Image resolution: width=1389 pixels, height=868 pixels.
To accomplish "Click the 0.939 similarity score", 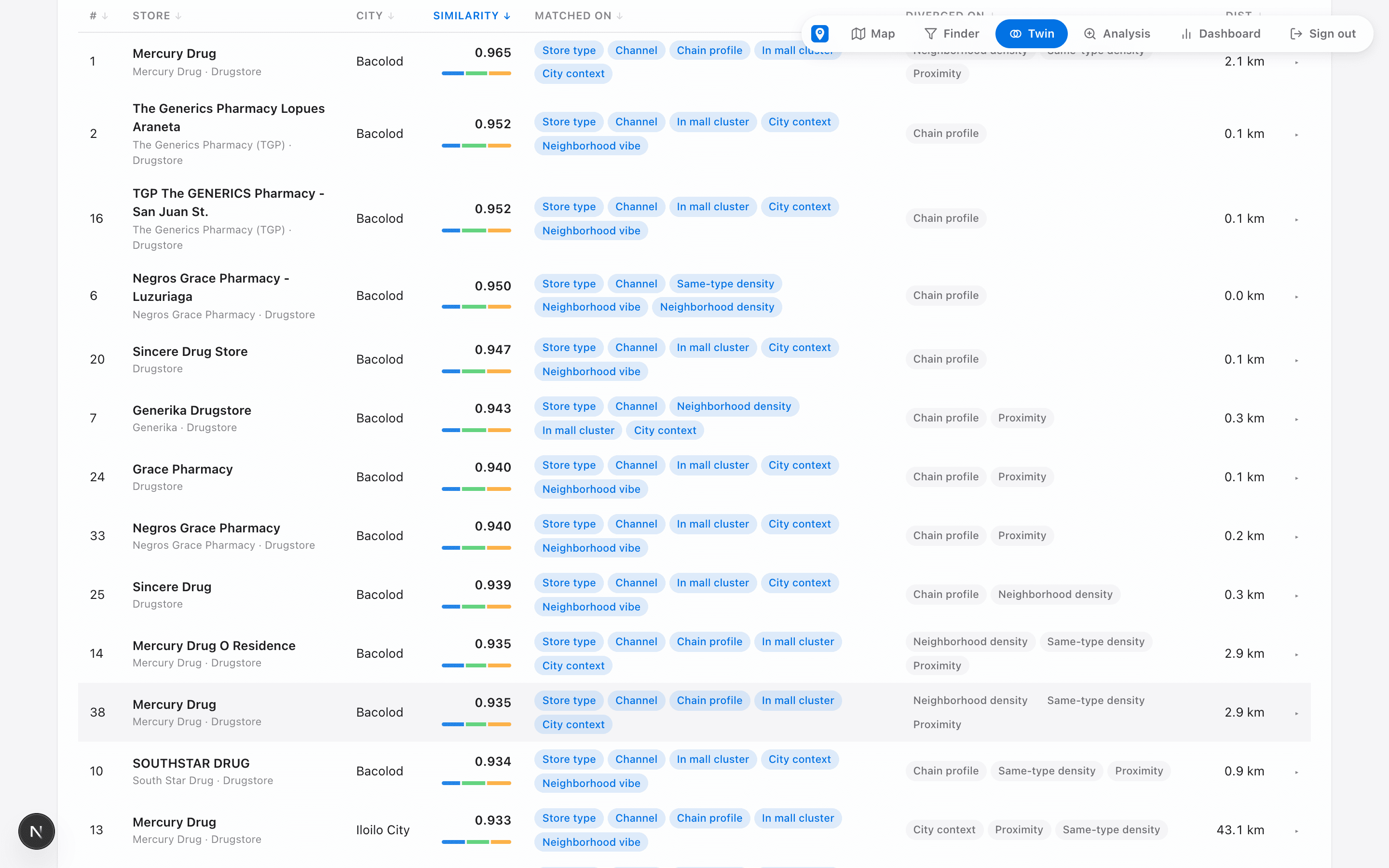I will (x=493, y=585).
